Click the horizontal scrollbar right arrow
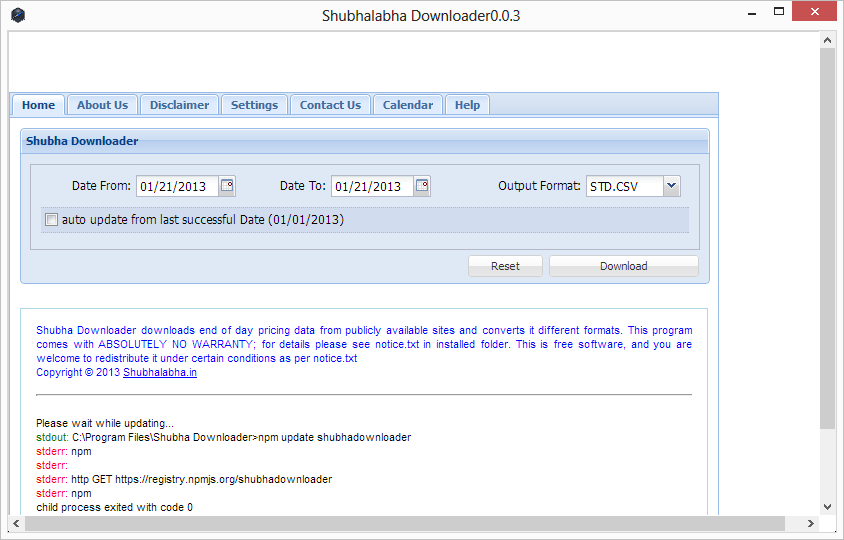This screenshot has height=540, width=844. [x=811, y=523]
